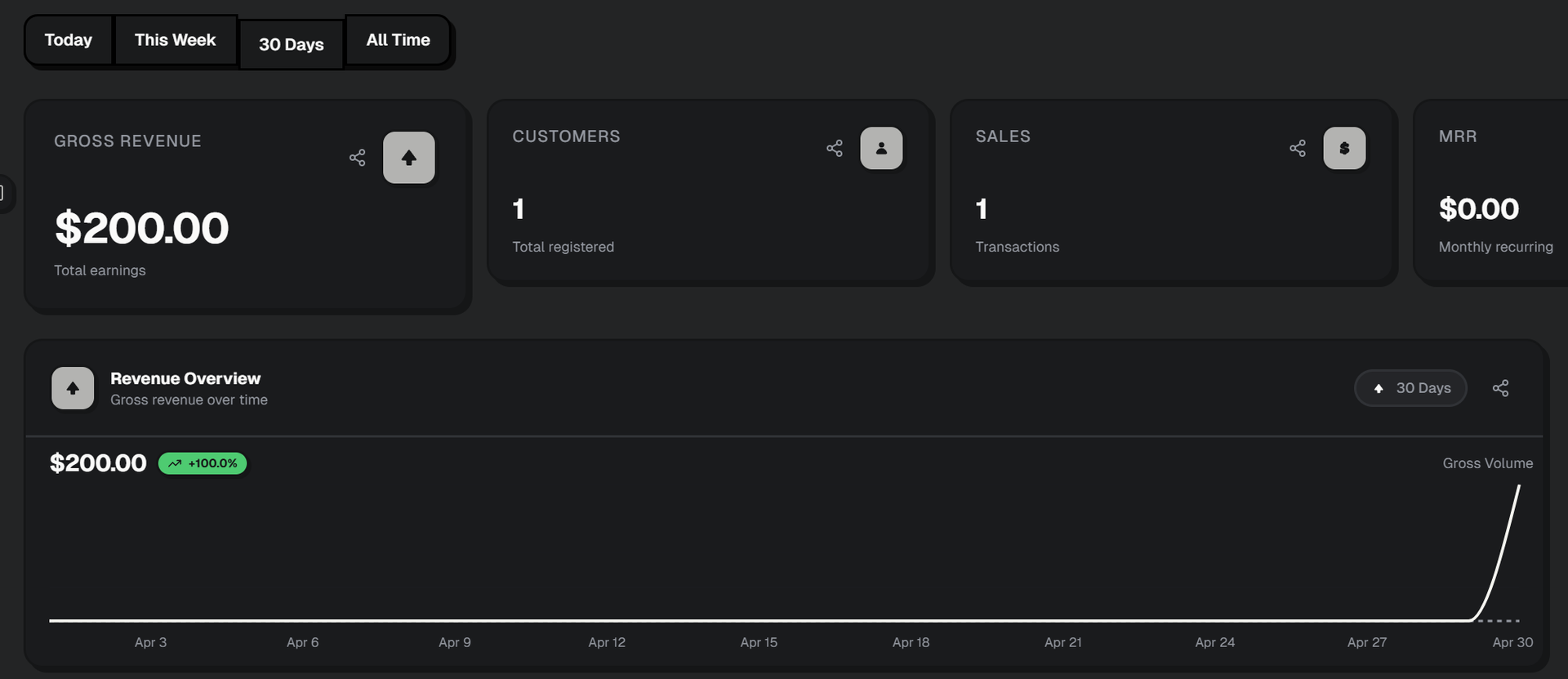The height and width of the screenshot is (679, 1568).
Task: Open the 30 Days chart range dropdown
Action: [x=1410, y=388]
